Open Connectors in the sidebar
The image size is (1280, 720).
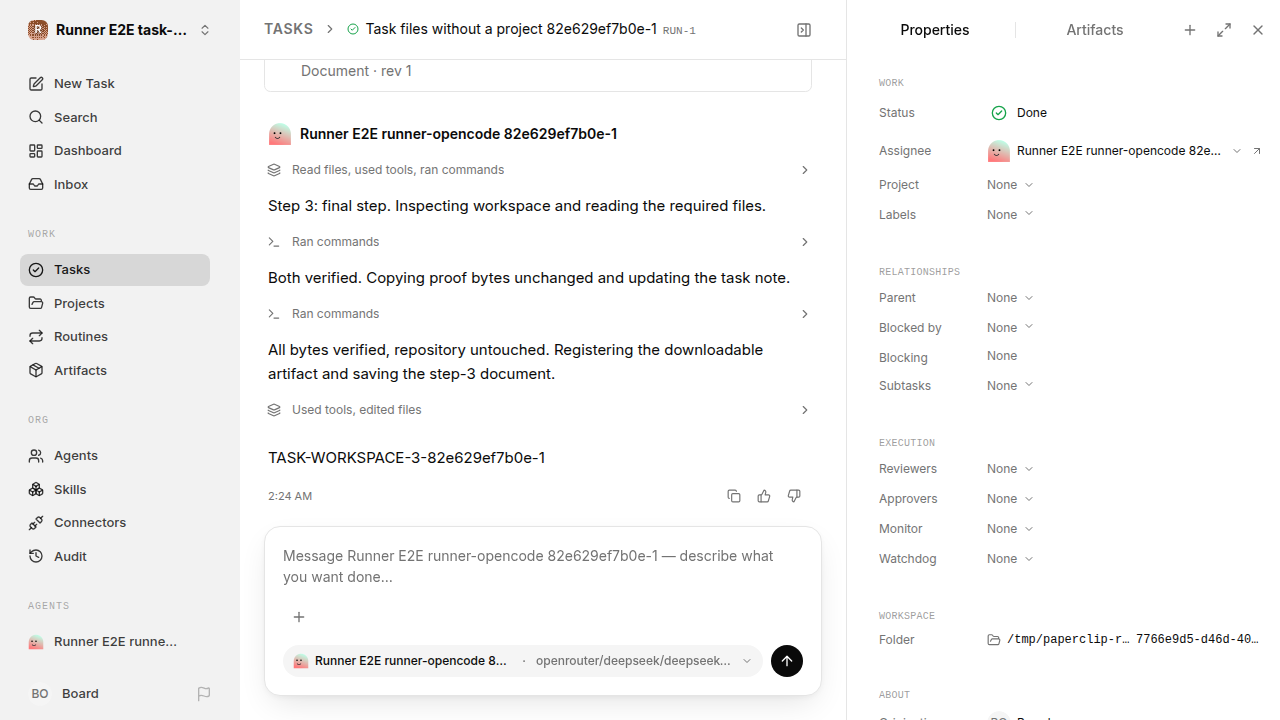[115, 523]
